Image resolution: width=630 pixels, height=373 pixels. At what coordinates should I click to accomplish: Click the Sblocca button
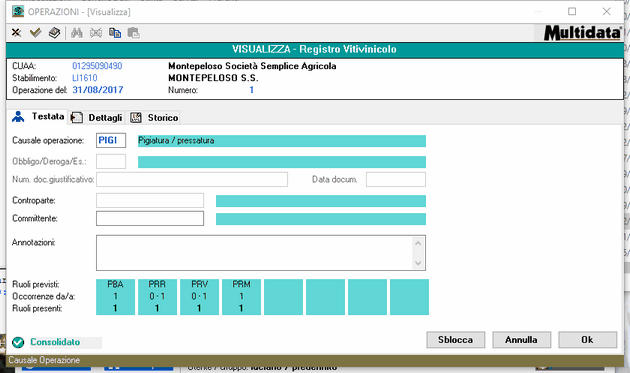pos(456,340)
